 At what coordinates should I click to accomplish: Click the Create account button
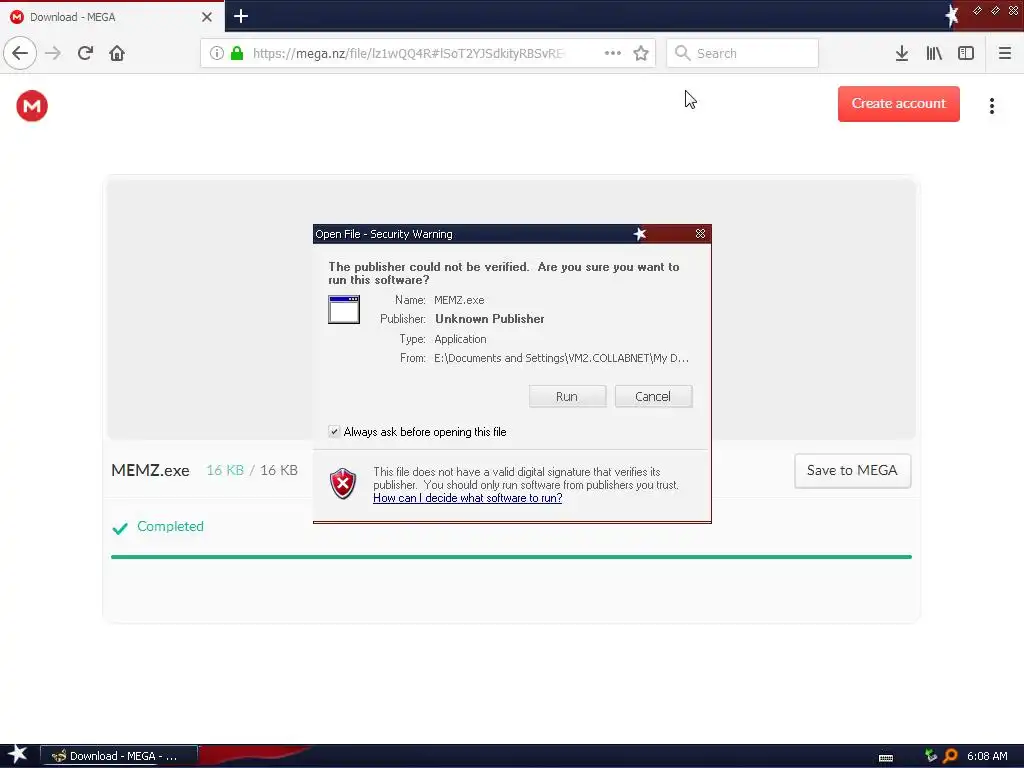tap(899, 103)
